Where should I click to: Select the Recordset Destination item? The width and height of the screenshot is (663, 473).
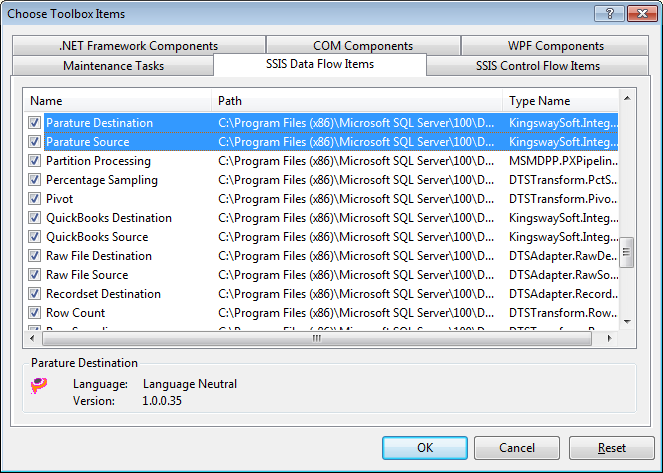click(x=103, y=294)
